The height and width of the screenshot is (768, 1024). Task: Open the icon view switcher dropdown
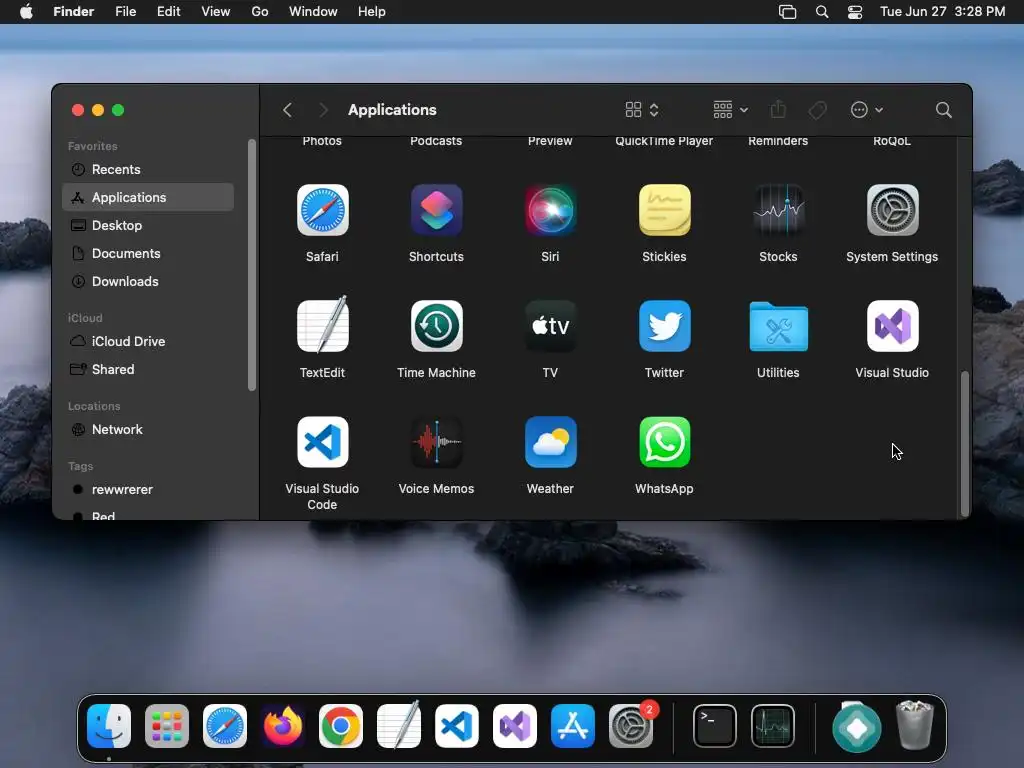pos(642,110)
